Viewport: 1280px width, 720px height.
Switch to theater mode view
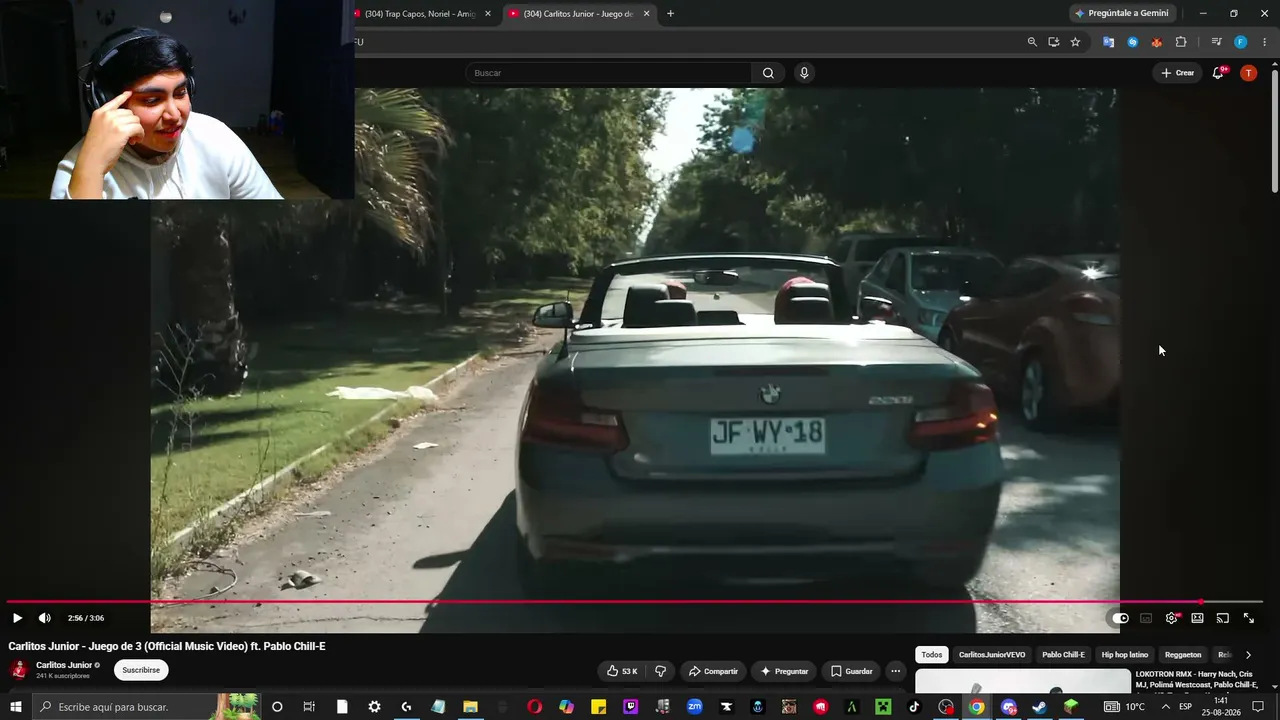(1197, 618)
